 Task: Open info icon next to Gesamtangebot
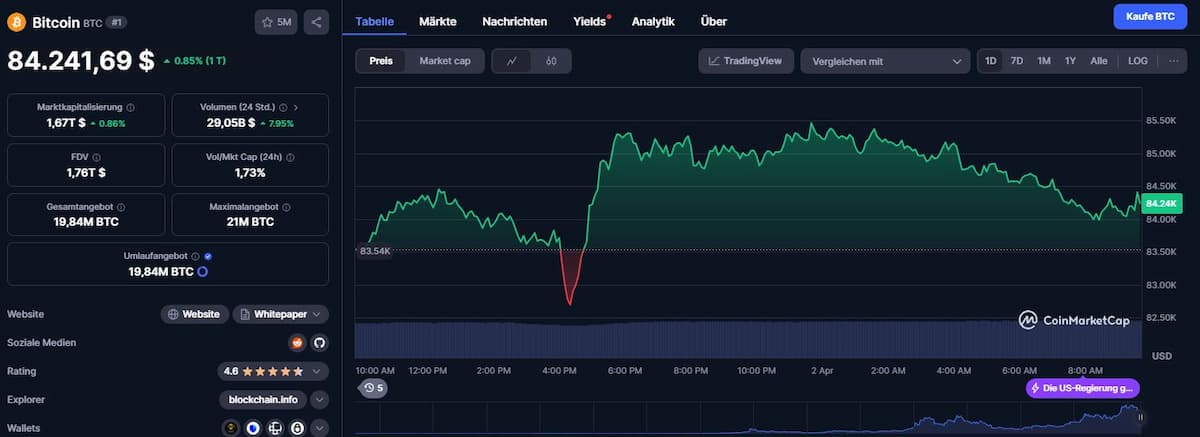[123, 206]
